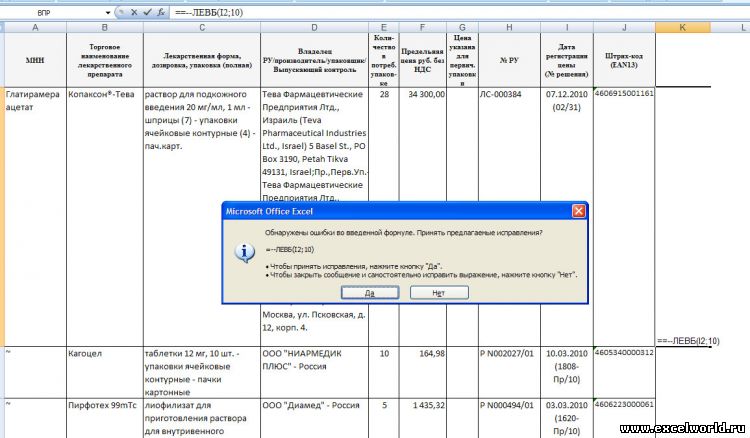This screenshot has width=750, height=438.
Task: Select quantity cell 5 in Пирфотех row
Action: pos(384,418)
